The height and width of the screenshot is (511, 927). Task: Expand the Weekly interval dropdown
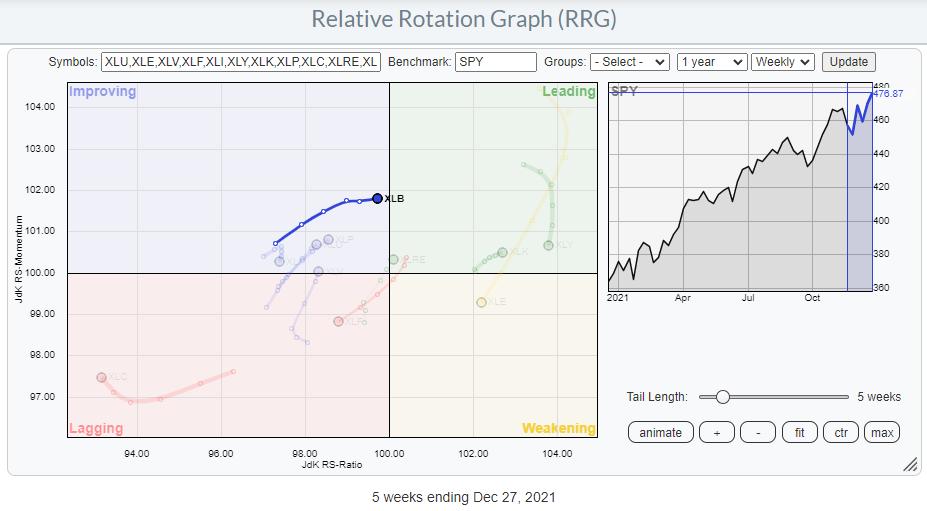pos(783,62)
